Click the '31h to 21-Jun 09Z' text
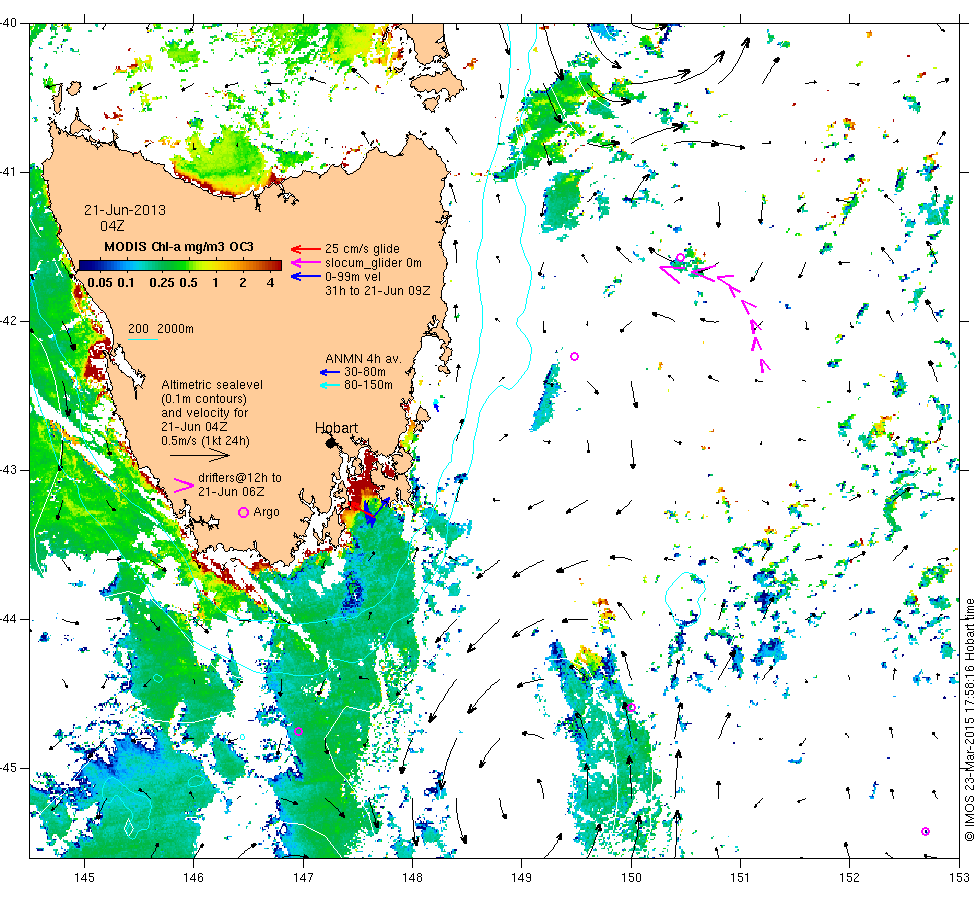The height and width of the screenshot is (900, 980). [378, 291]
